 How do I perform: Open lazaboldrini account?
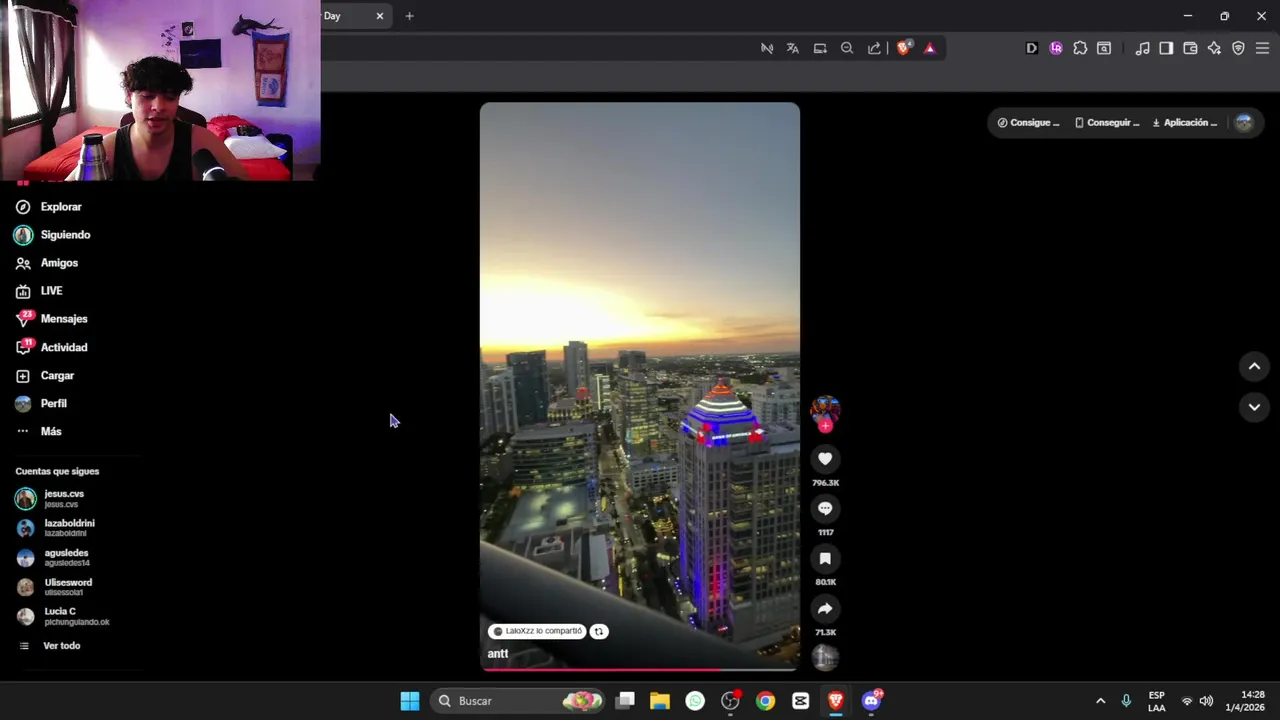coord(55,528)
